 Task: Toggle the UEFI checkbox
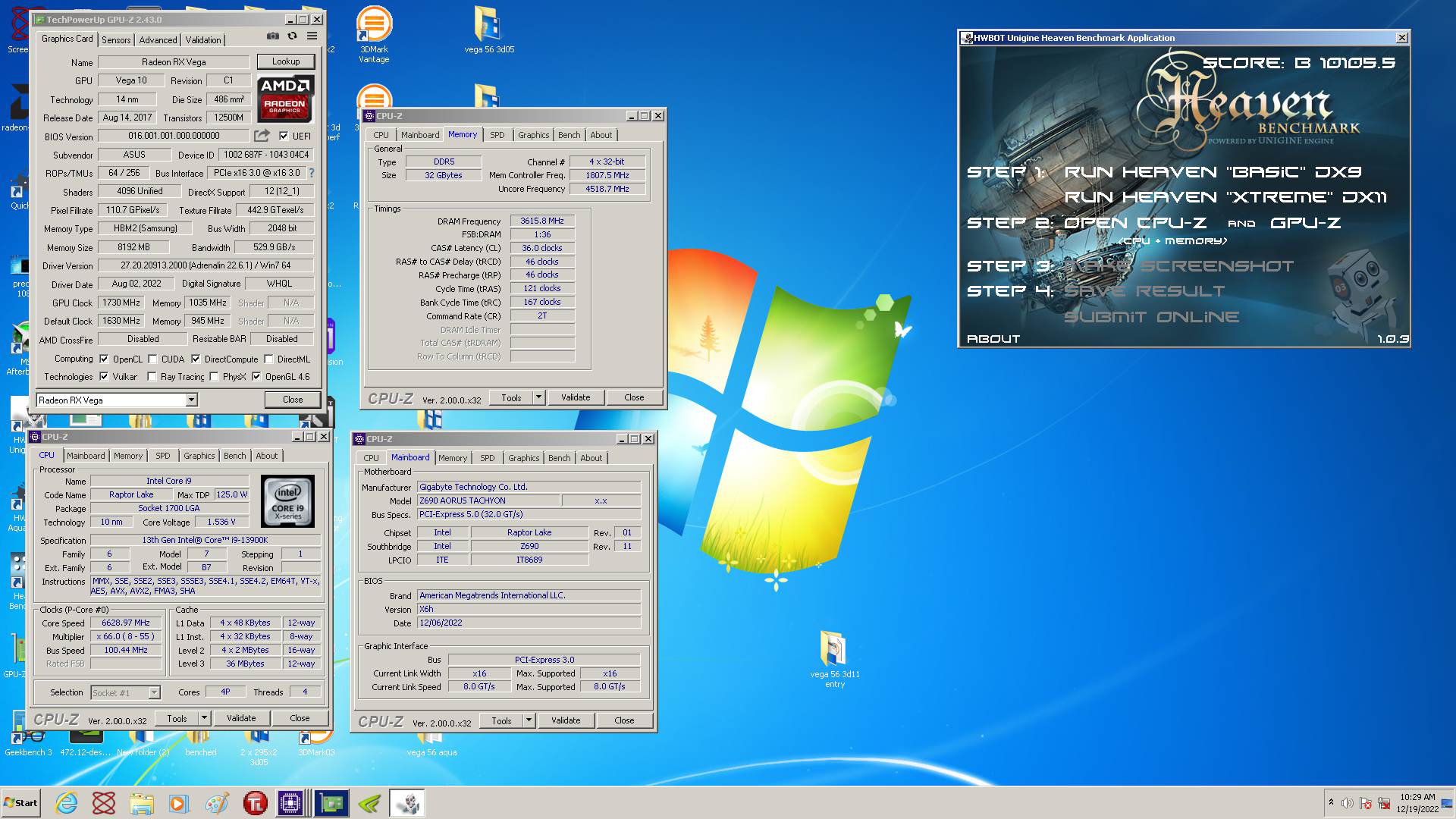pos(283,136)
